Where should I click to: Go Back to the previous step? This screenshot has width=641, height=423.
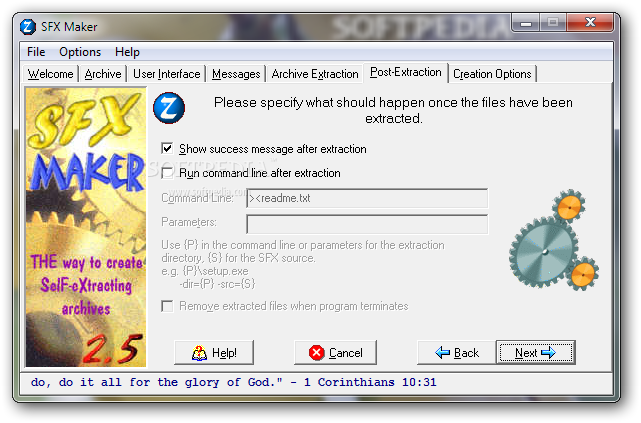pos(457,352)
